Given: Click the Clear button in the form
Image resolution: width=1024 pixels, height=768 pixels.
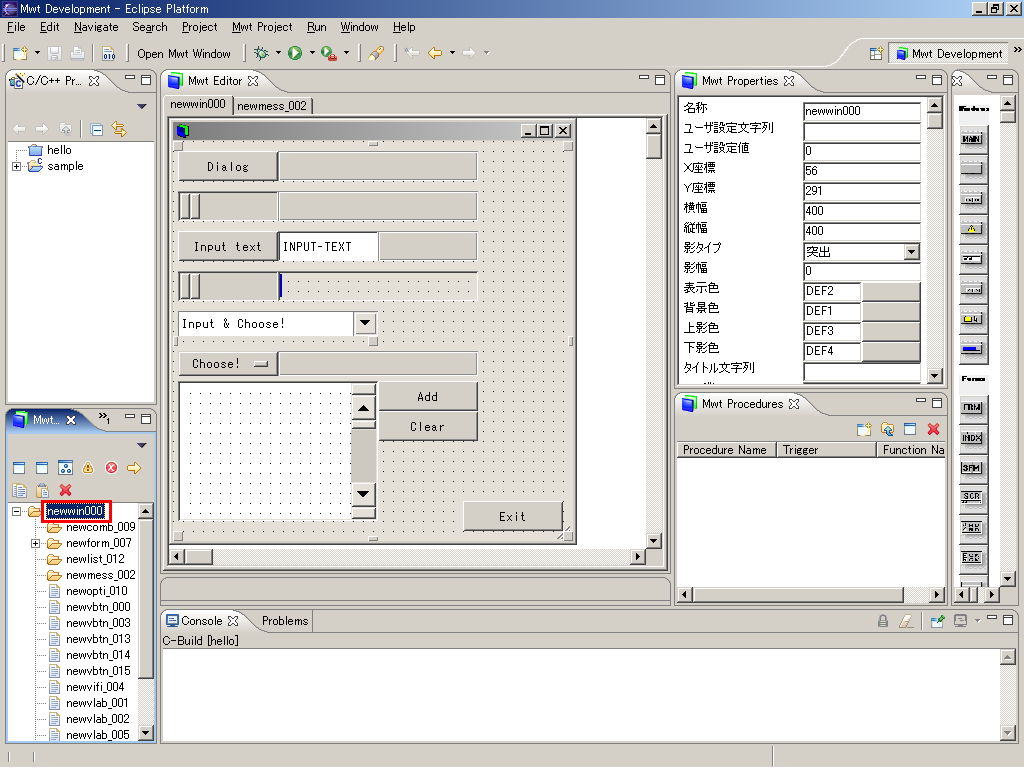Looking at the screenshot, I should pos(428,426).
